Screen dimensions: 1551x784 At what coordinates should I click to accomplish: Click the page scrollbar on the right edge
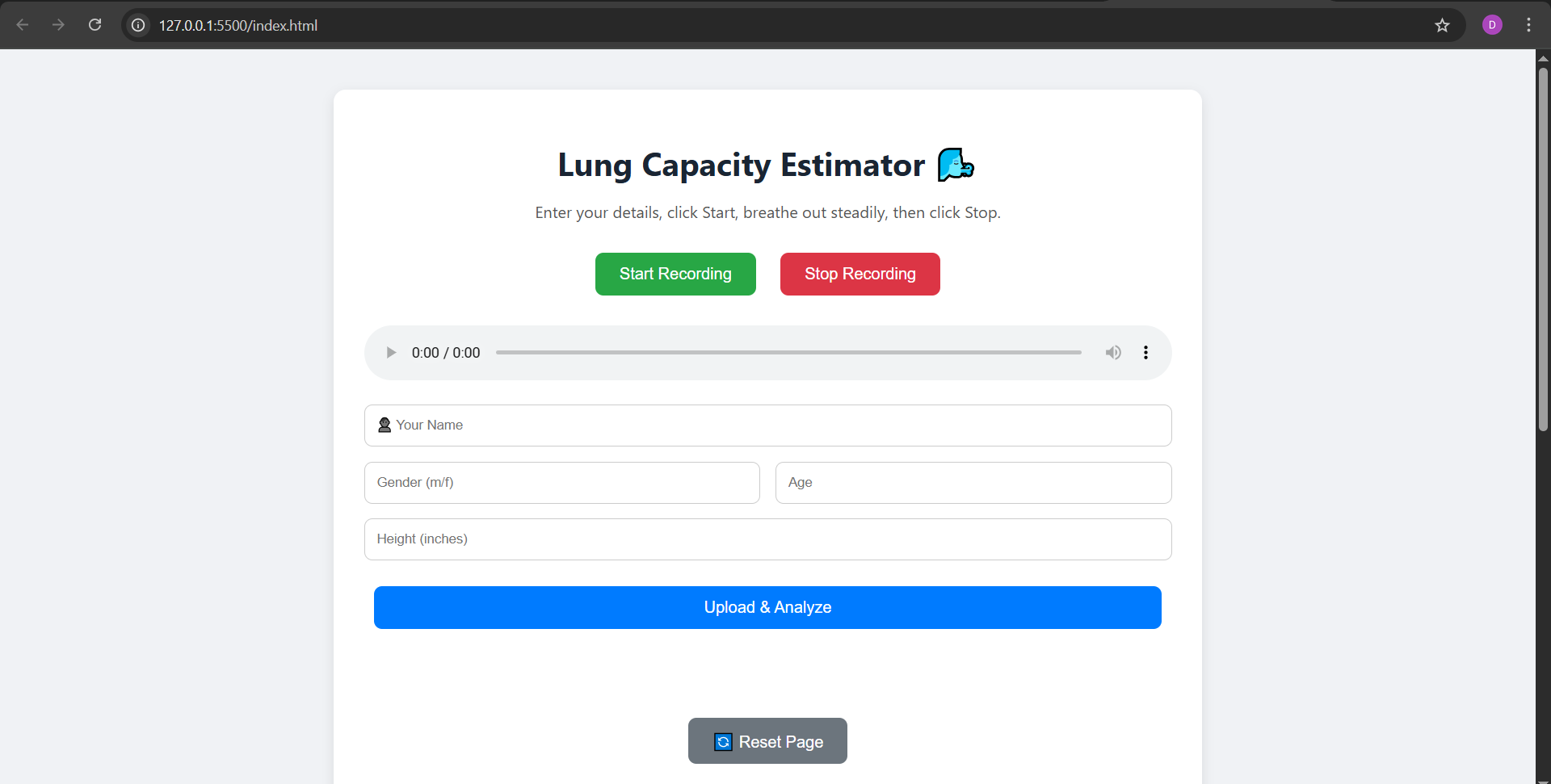click(x=1543, y=242)
